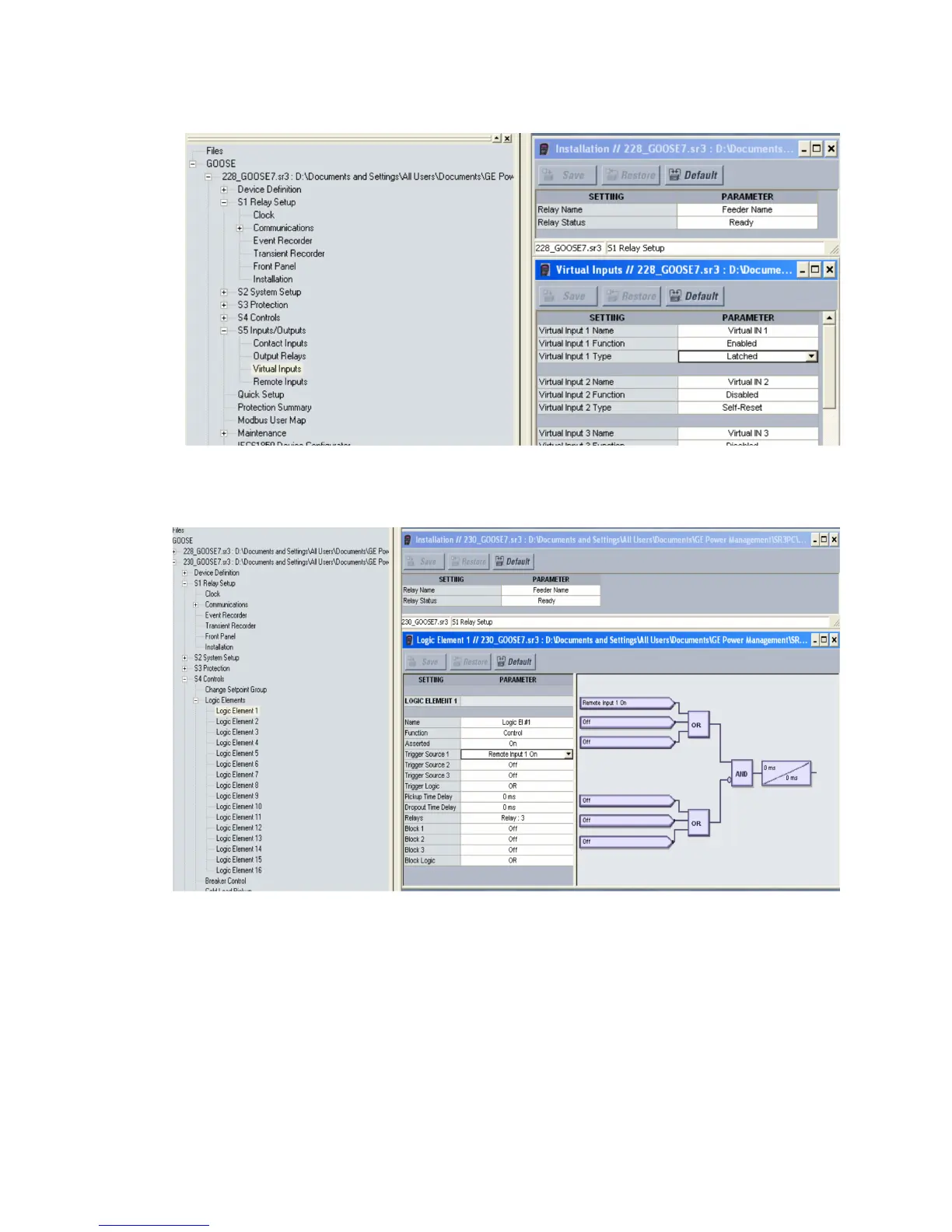952x1232 pixels.
Task: Click the Logic Element 1 window title icon
Action: point(409,640)
